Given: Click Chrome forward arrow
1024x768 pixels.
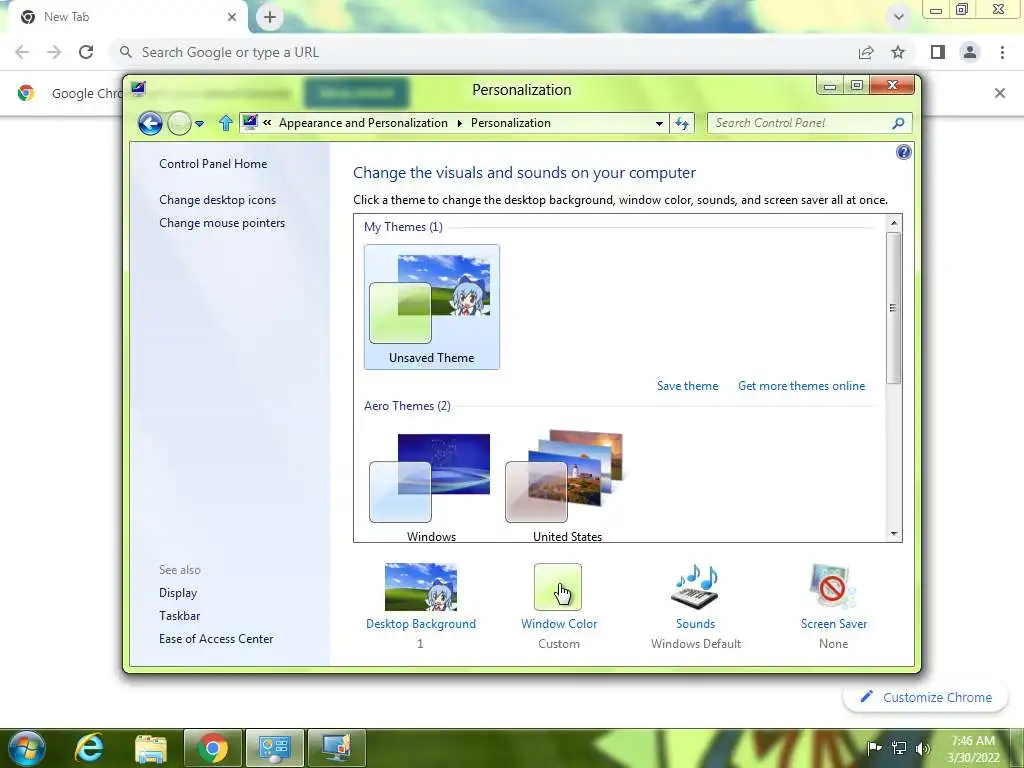Looking at the screenshot, I should tap(54, 52).
